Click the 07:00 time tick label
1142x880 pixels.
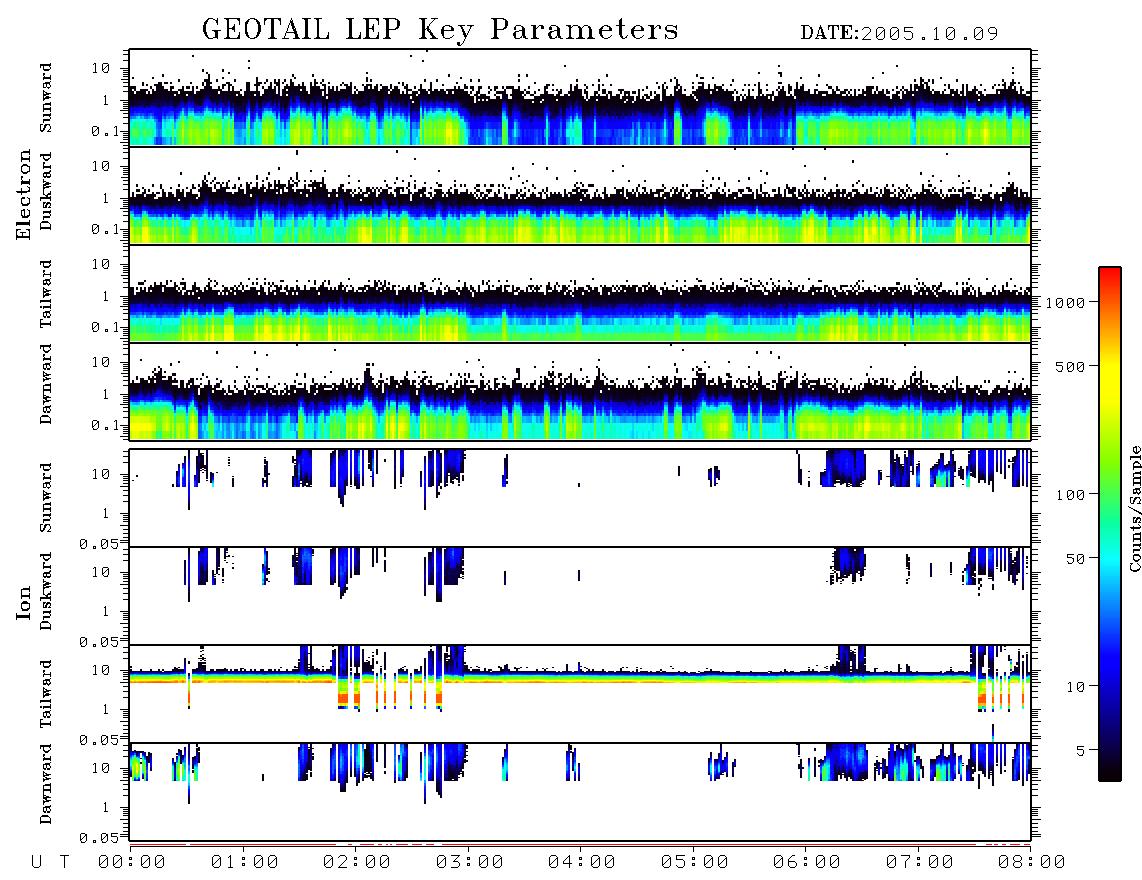[920, 863]
